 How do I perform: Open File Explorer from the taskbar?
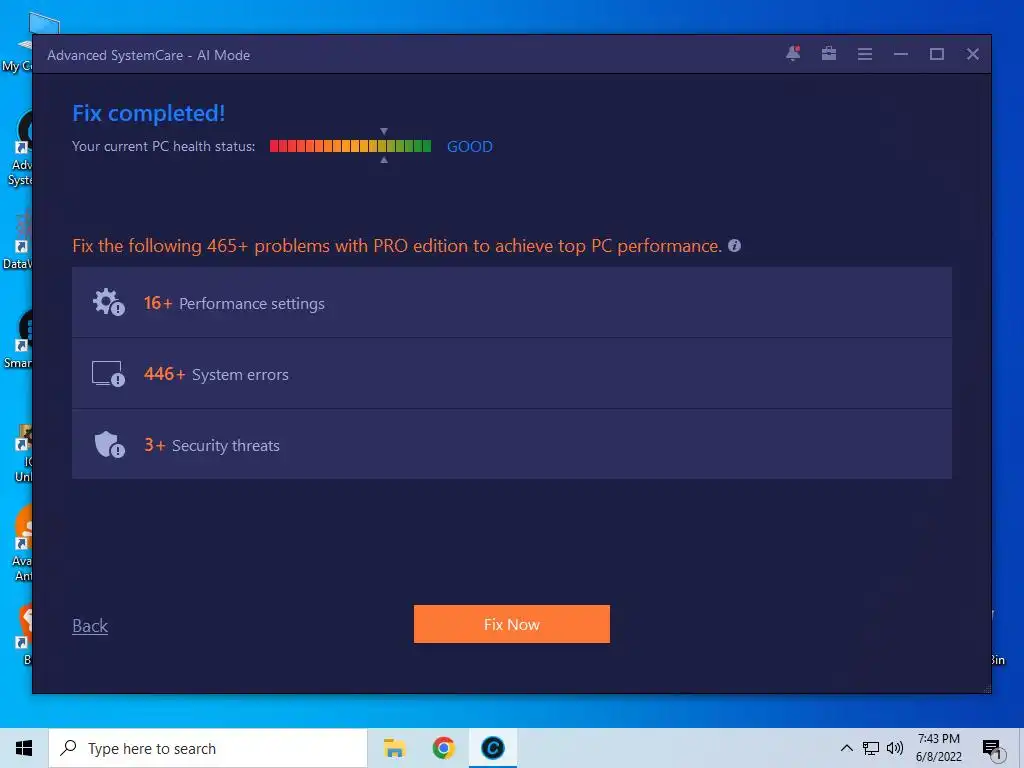point(394,748)
